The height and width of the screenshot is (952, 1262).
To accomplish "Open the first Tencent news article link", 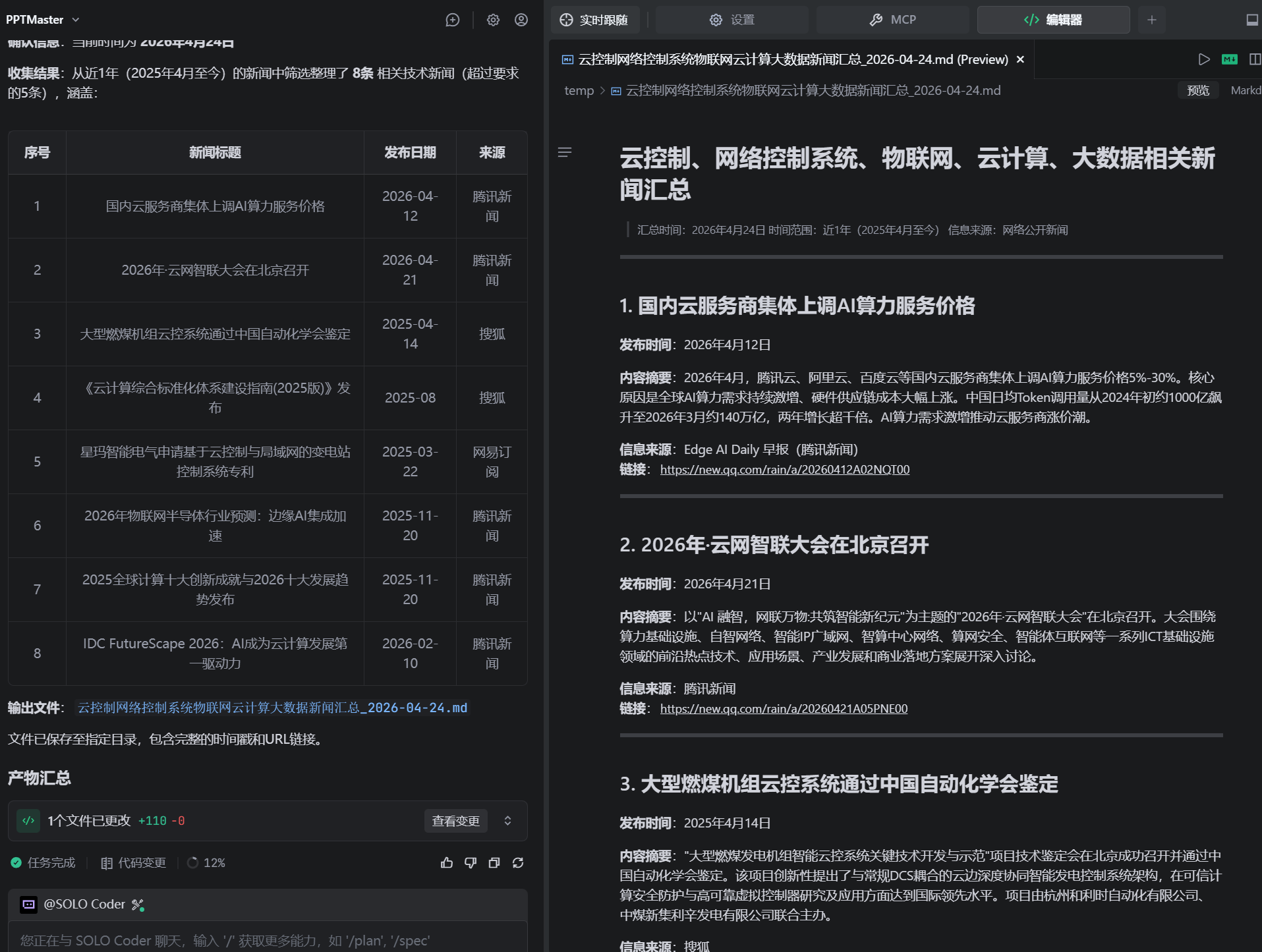I will tap(784, 470).
